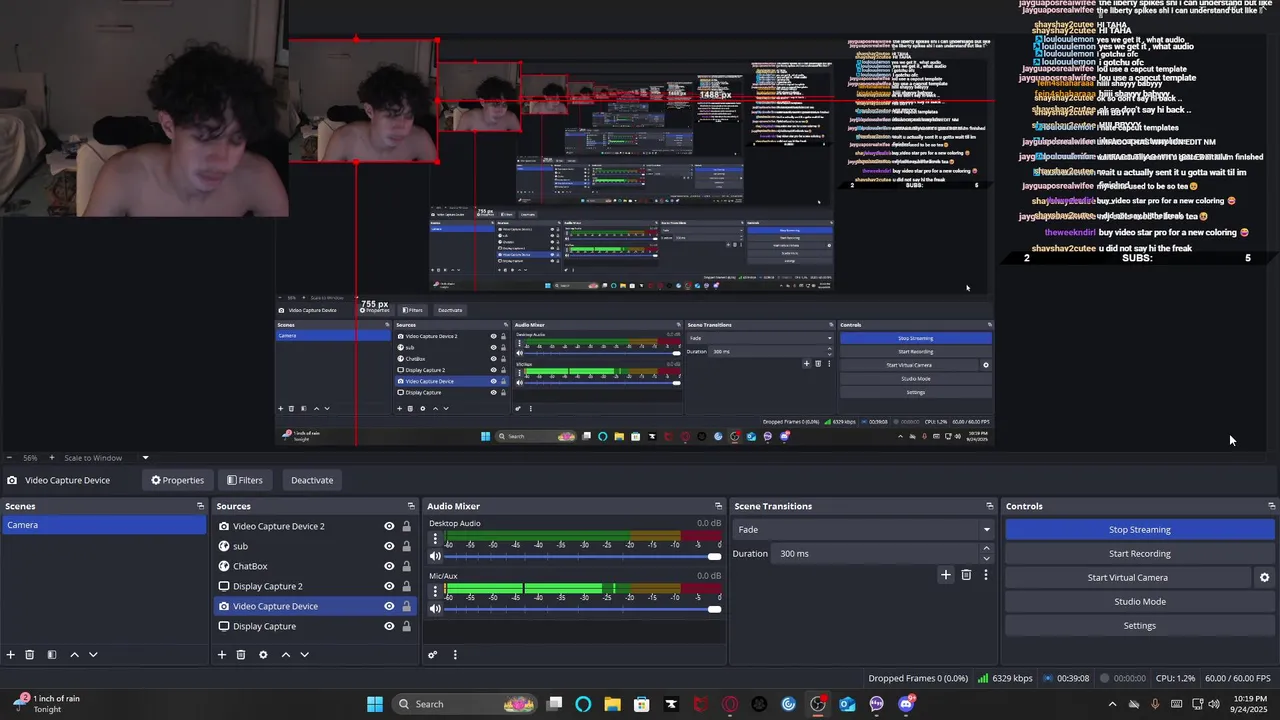
Task: Open Microsoft Store from taskbar
Action: [x=642, y=704]
